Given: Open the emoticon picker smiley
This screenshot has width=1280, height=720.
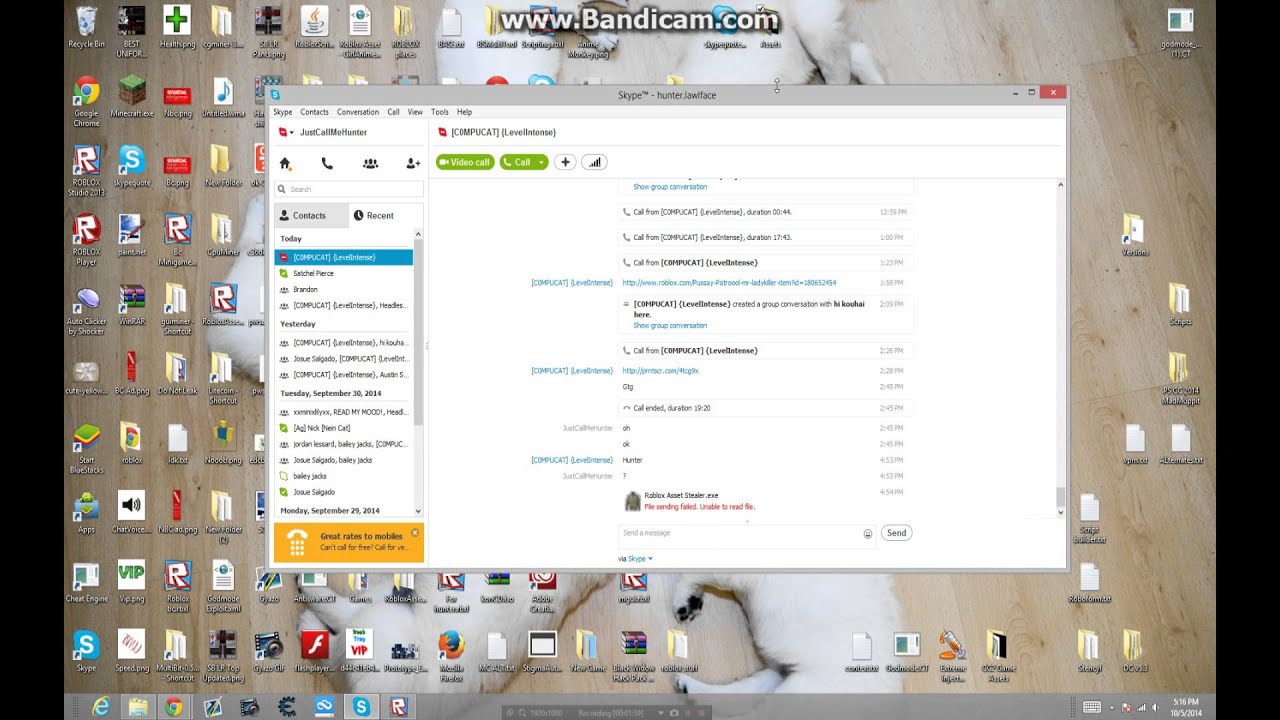Looking at the screenshot, I should point(868,534).
